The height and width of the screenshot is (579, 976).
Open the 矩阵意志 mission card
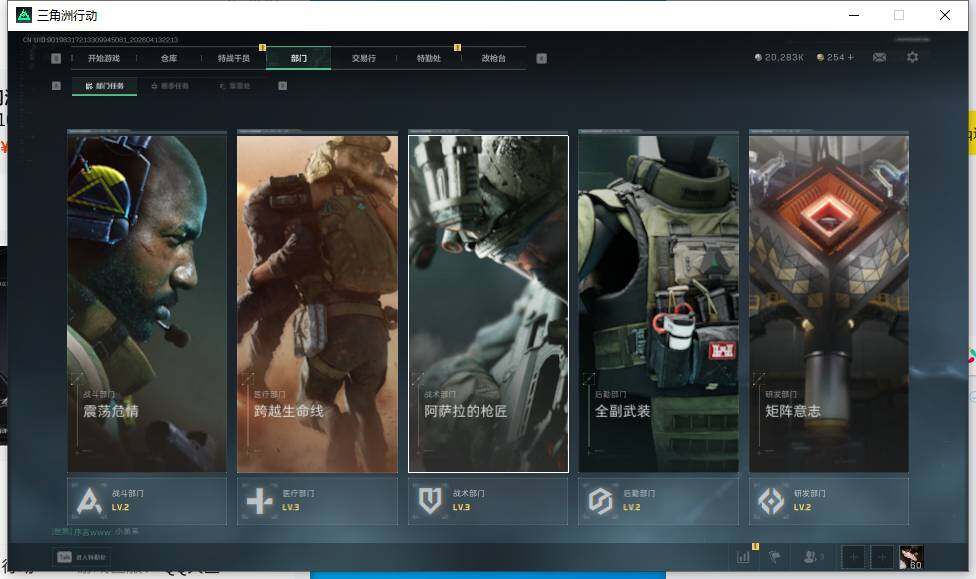coord(829,303)
